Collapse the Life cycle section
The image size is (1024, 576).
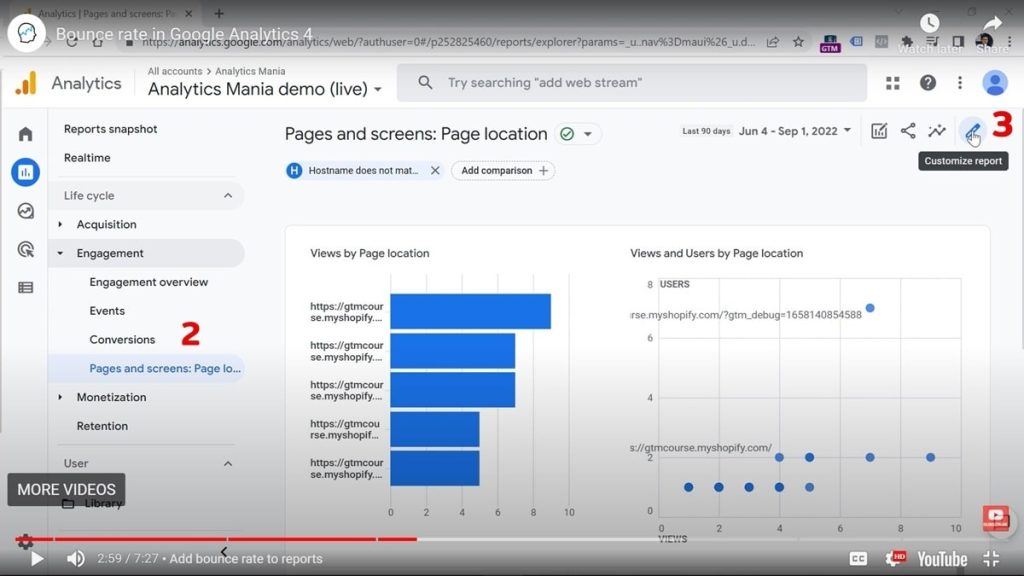tap(228, 195)
